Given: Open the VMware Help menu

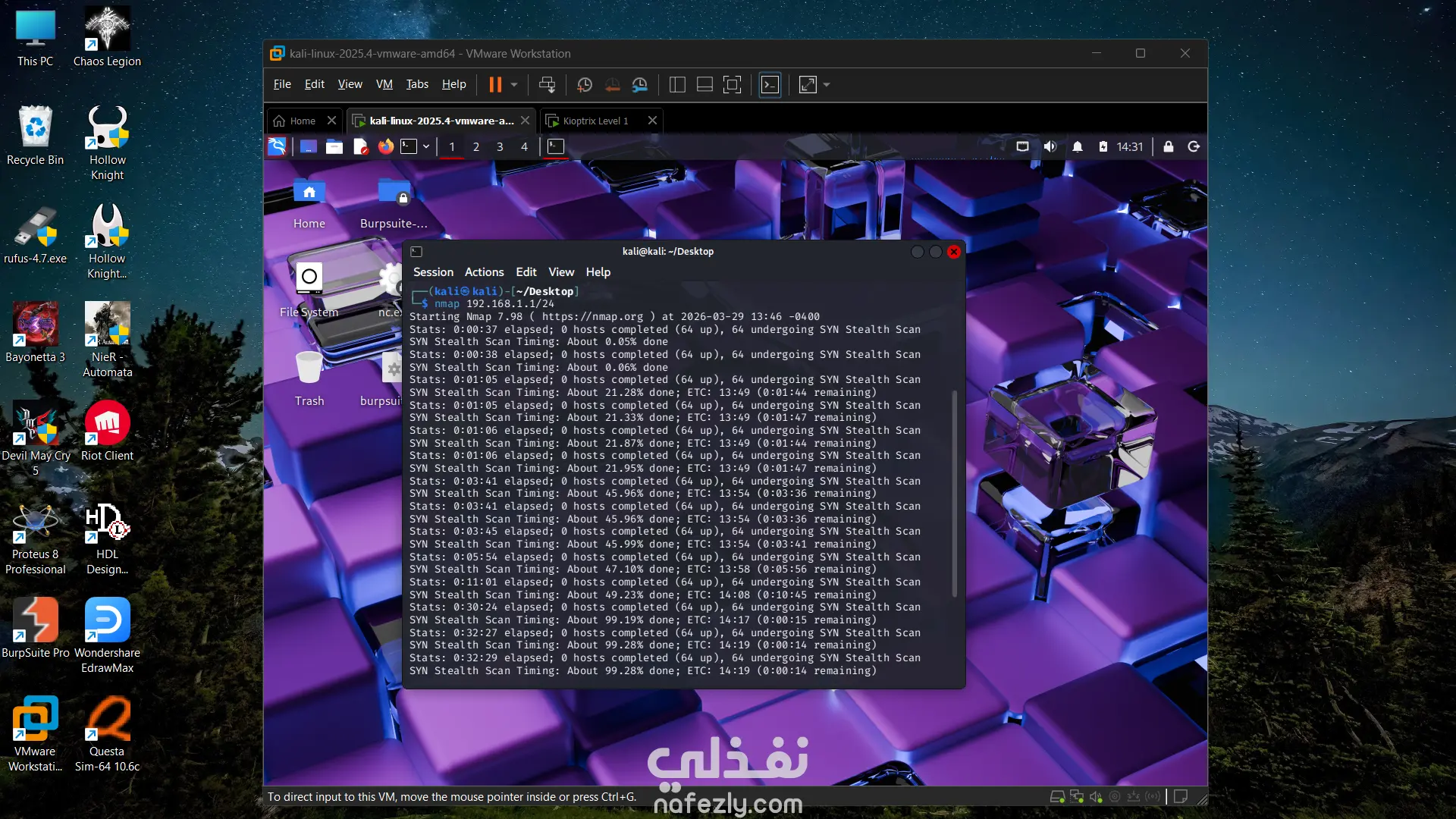Looking at the screenshot, I should 454,84.
